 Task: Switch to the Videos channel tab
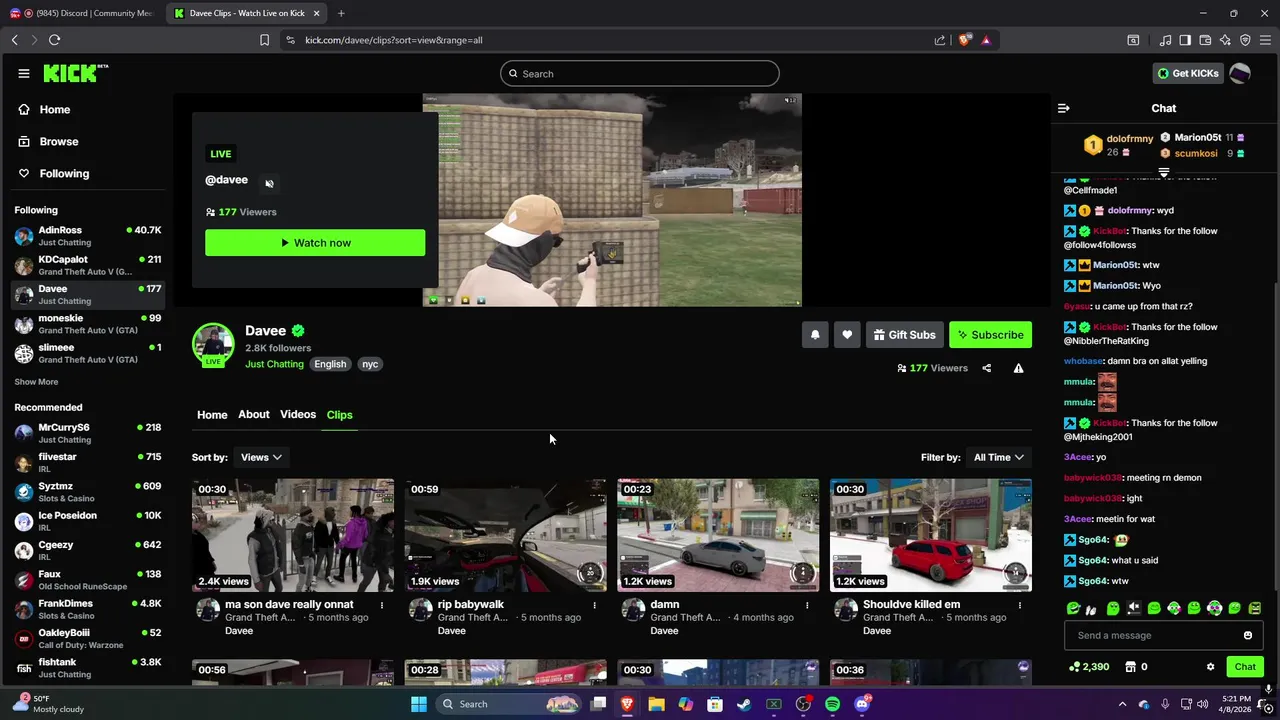(x=298, y=415)
